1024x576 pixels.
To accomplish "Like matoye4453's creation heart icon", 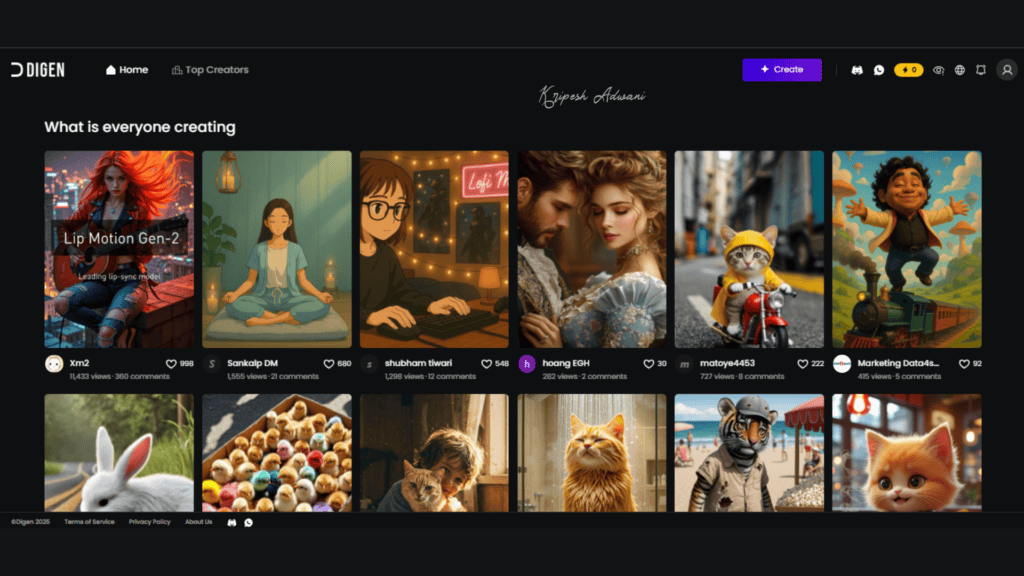I will pyautogui.click(x=802, y=363).
